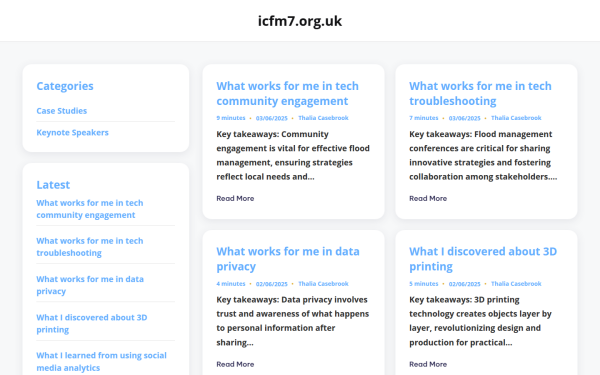The image size is (600, 375).
Task: Open the tech troubleshooting article card title
Action: [x=480, y=93]
